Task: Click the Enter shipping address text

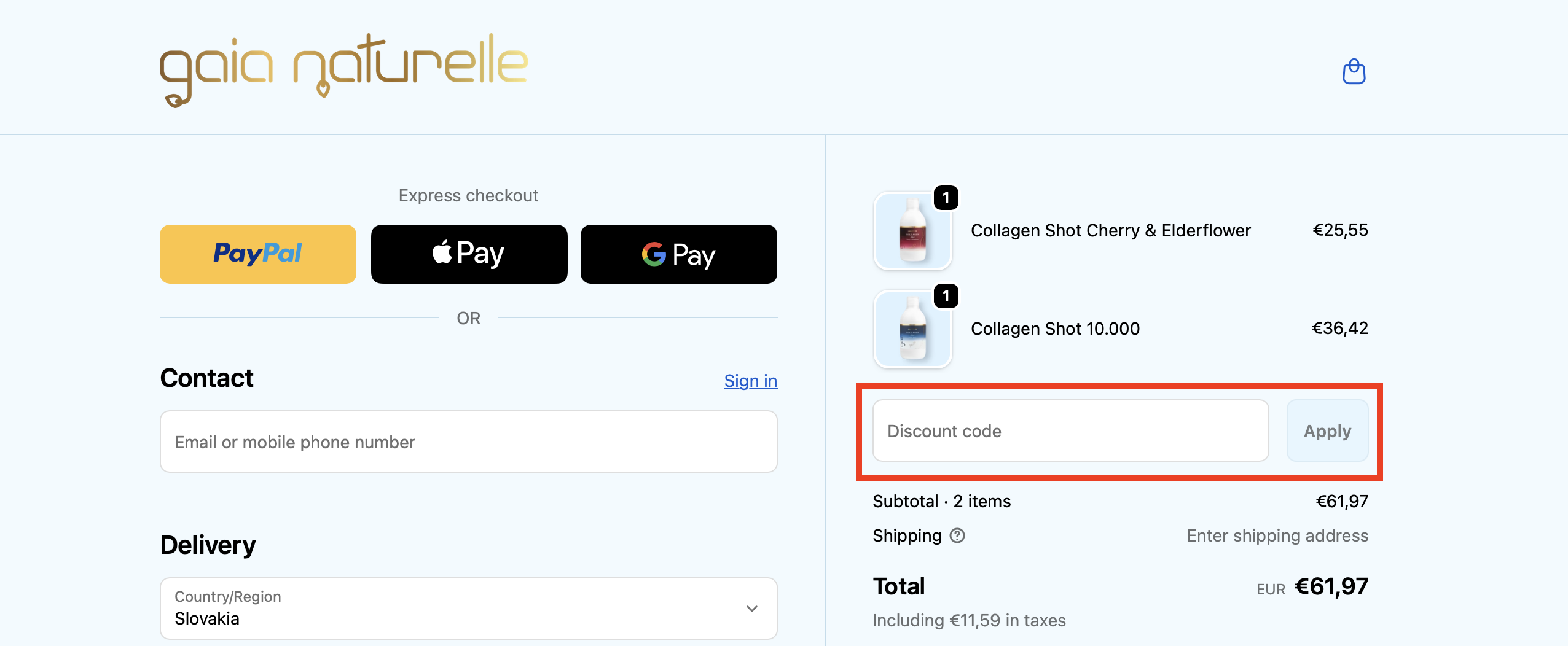Action: click(1277, 536)
